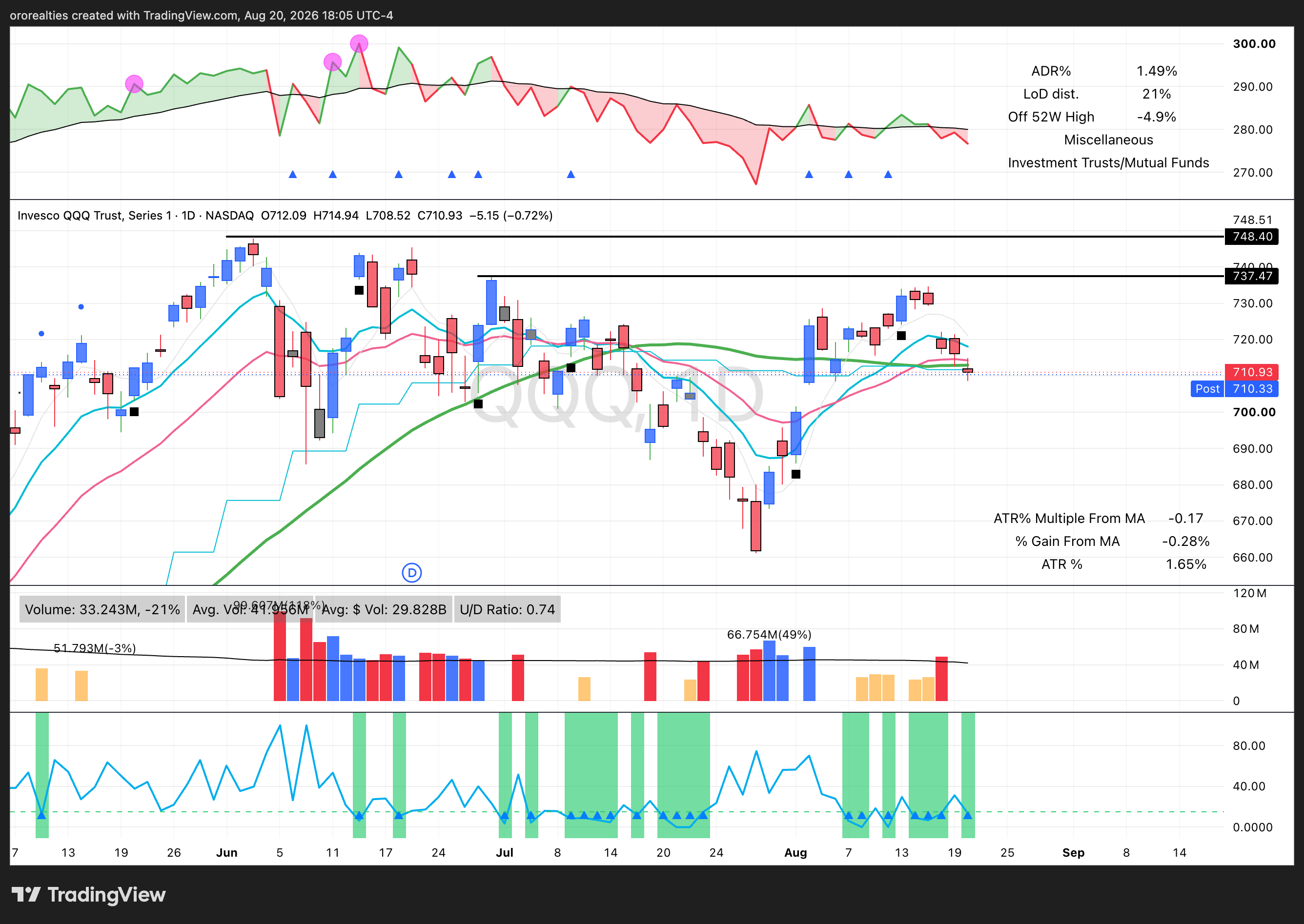This screenshot has width=1304, height=924.
Task: Select the close value C710.93
Action: (x=439, y=216)
